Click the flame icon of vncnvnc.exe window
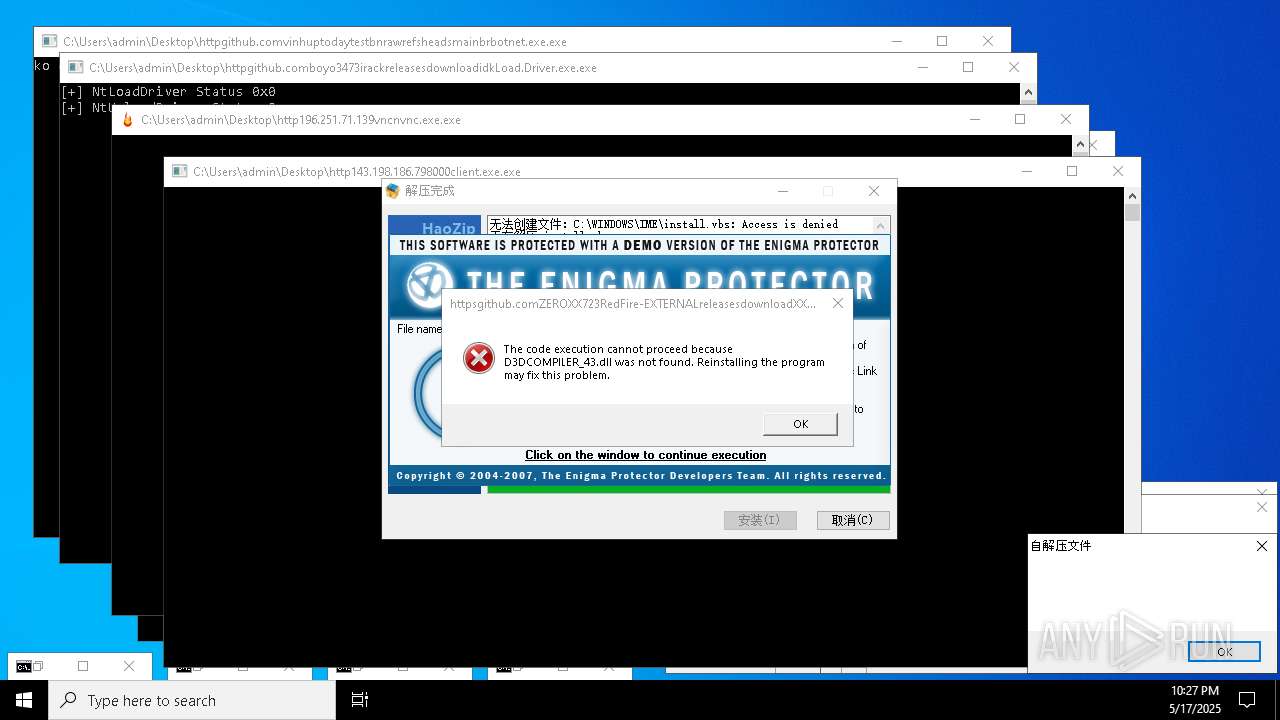The height and width of the screenshot is (720, 1280). pos(127,120)
